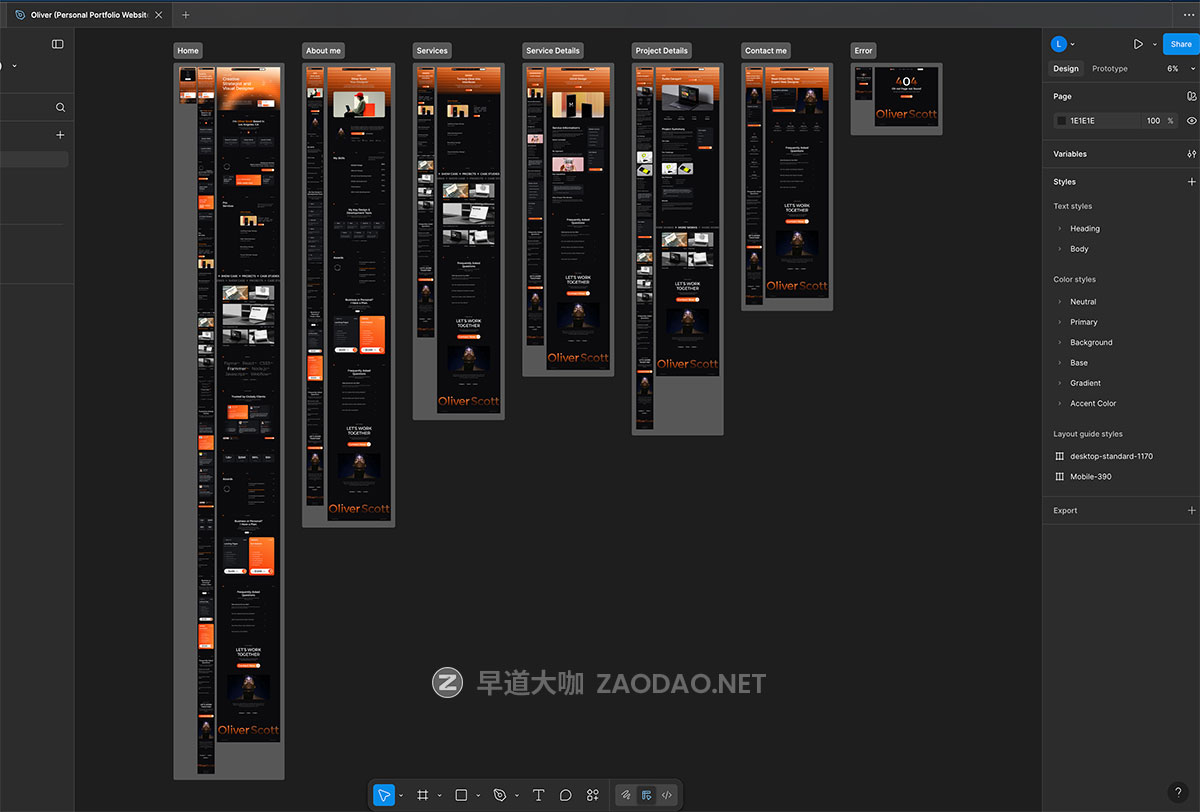The image size is (1200, 812).
Task: Open shape tools dropdown arrow
Action: (478, 796)
